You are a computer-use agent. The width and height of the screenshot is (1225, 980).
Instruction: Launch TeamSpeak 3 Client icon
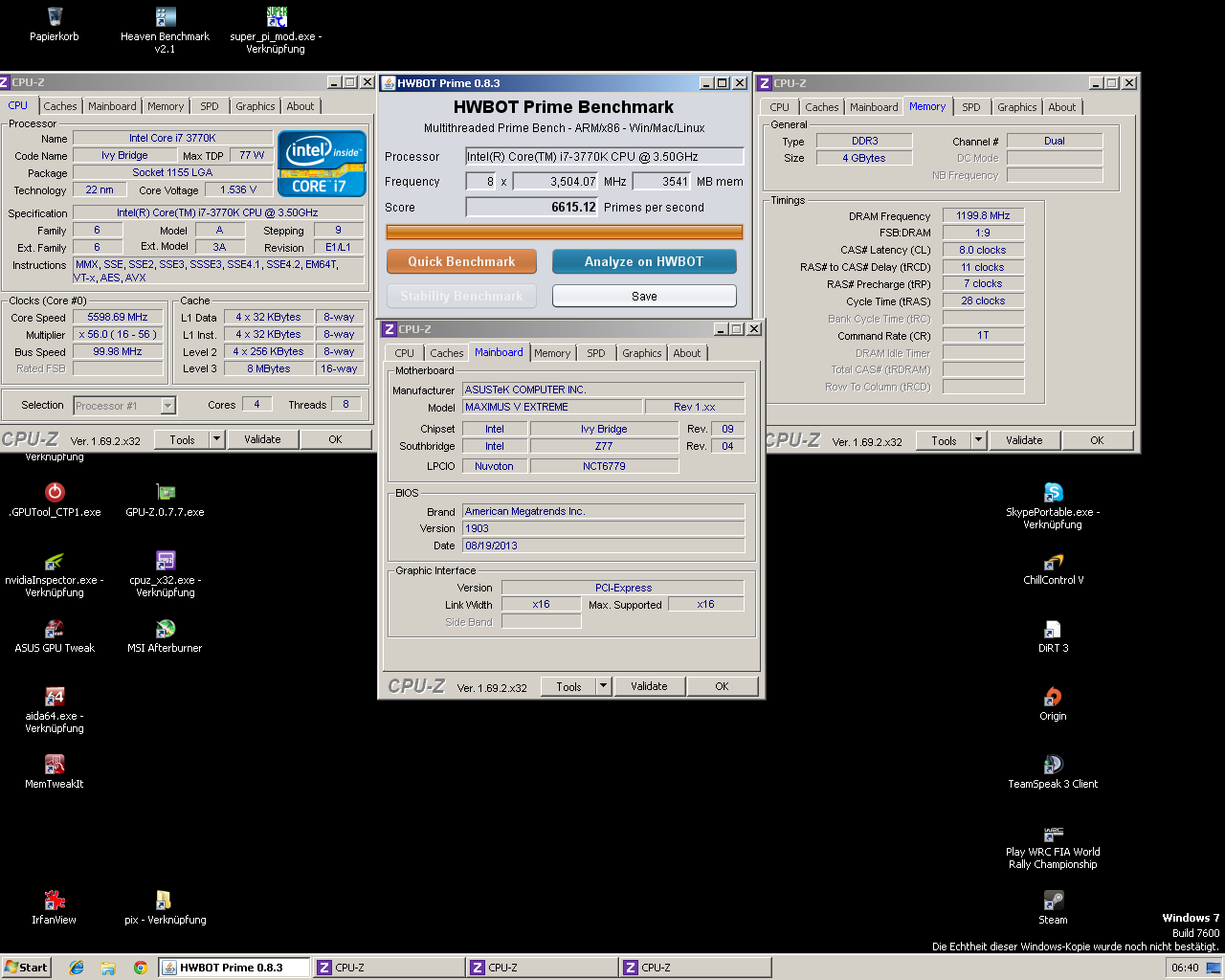(1053, 765)
